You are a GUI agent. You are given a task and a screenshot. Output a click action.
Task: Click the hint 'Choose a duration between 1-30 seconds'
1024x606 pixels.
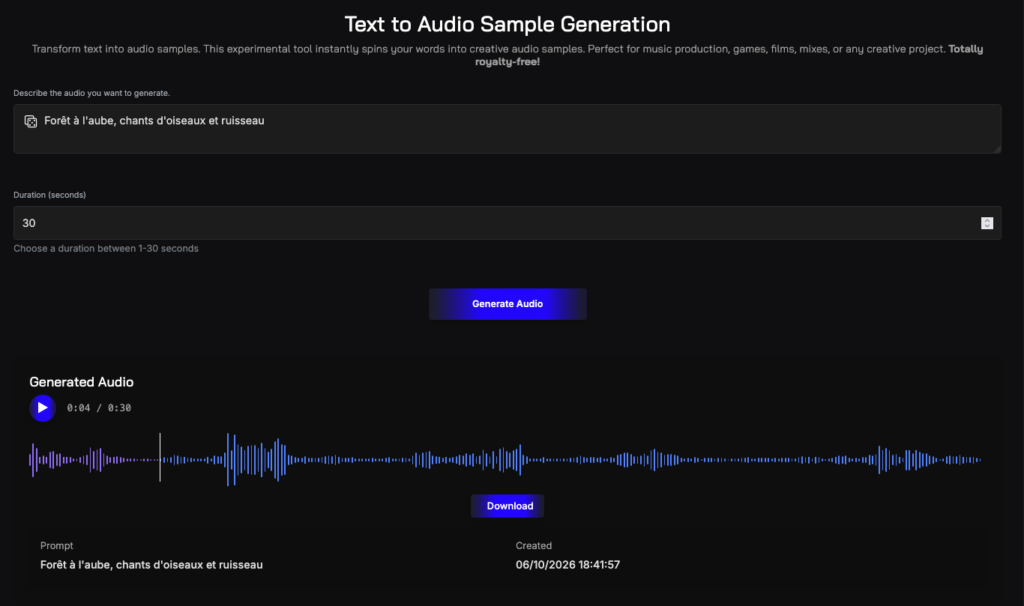tap(106, 249)
